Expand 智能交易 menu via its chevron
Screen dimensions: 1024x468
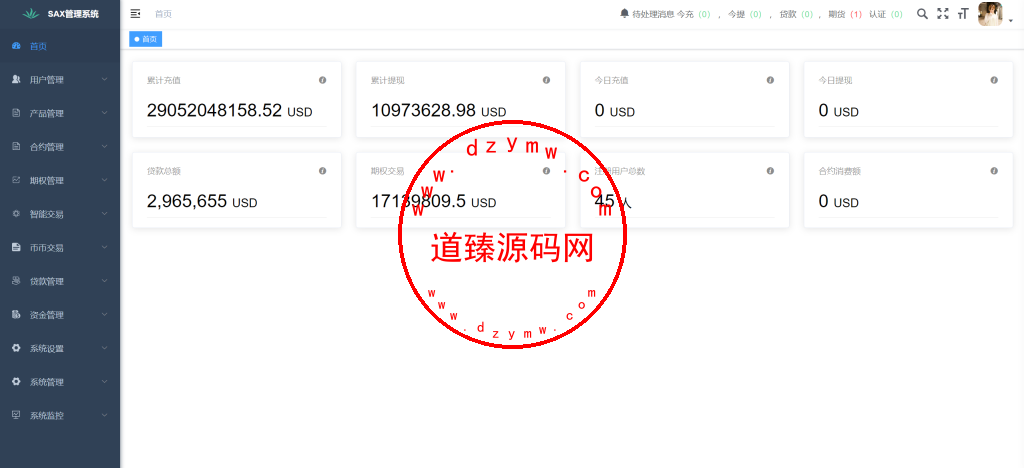click(104, 214)
